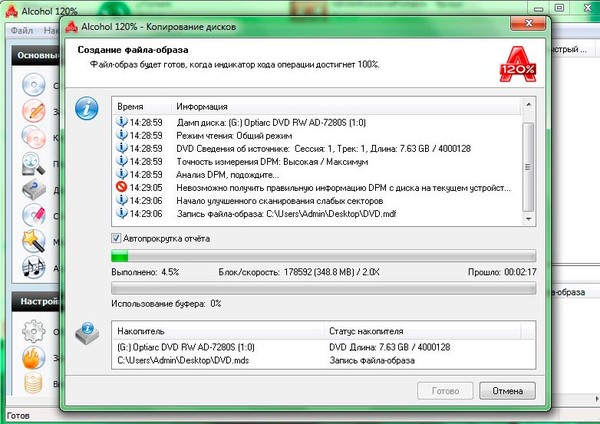Click the log scrollbar up arrow
Viewport: 600px width, 424px height.
[528, 104]
